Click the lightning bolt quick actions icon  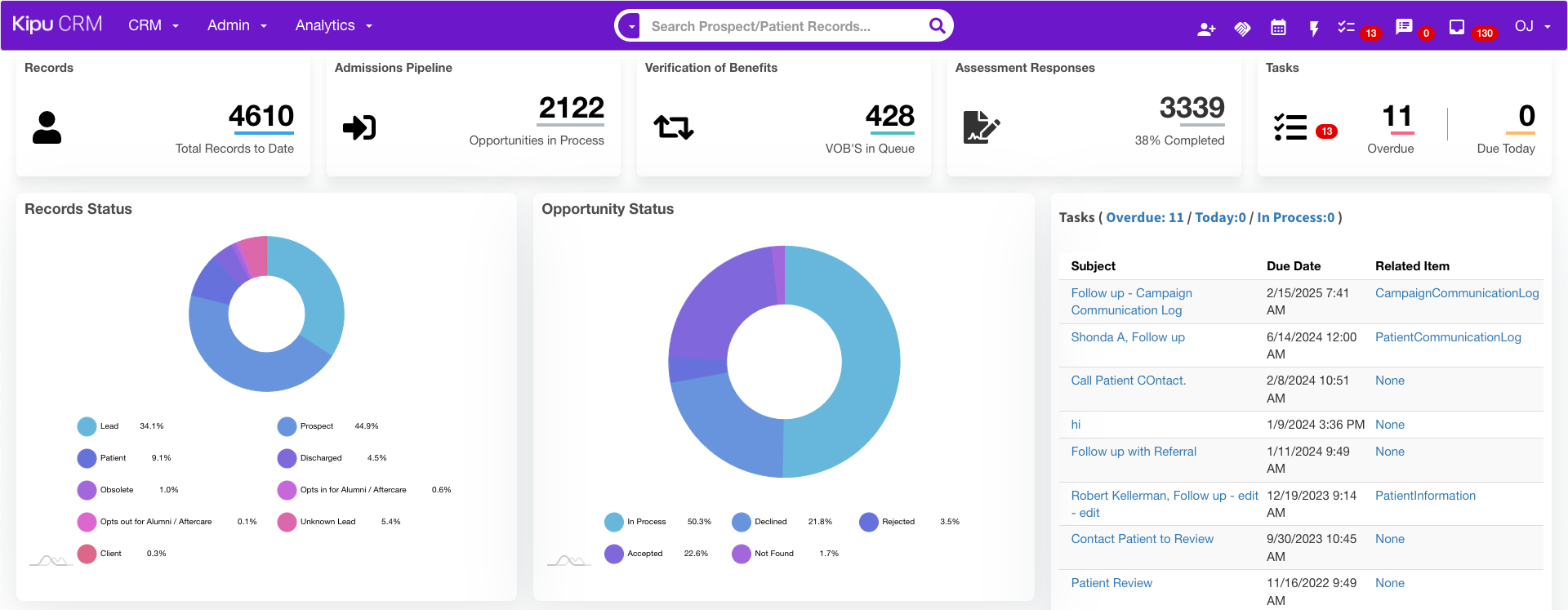pyautogui.click(x=1314, y=29)
